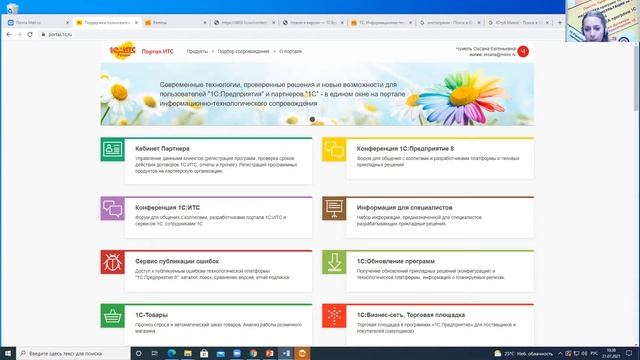The image size is (640, 360).
Task: Open the green Кабинет Партнера card icon
Action: click(x=112, y=149)
